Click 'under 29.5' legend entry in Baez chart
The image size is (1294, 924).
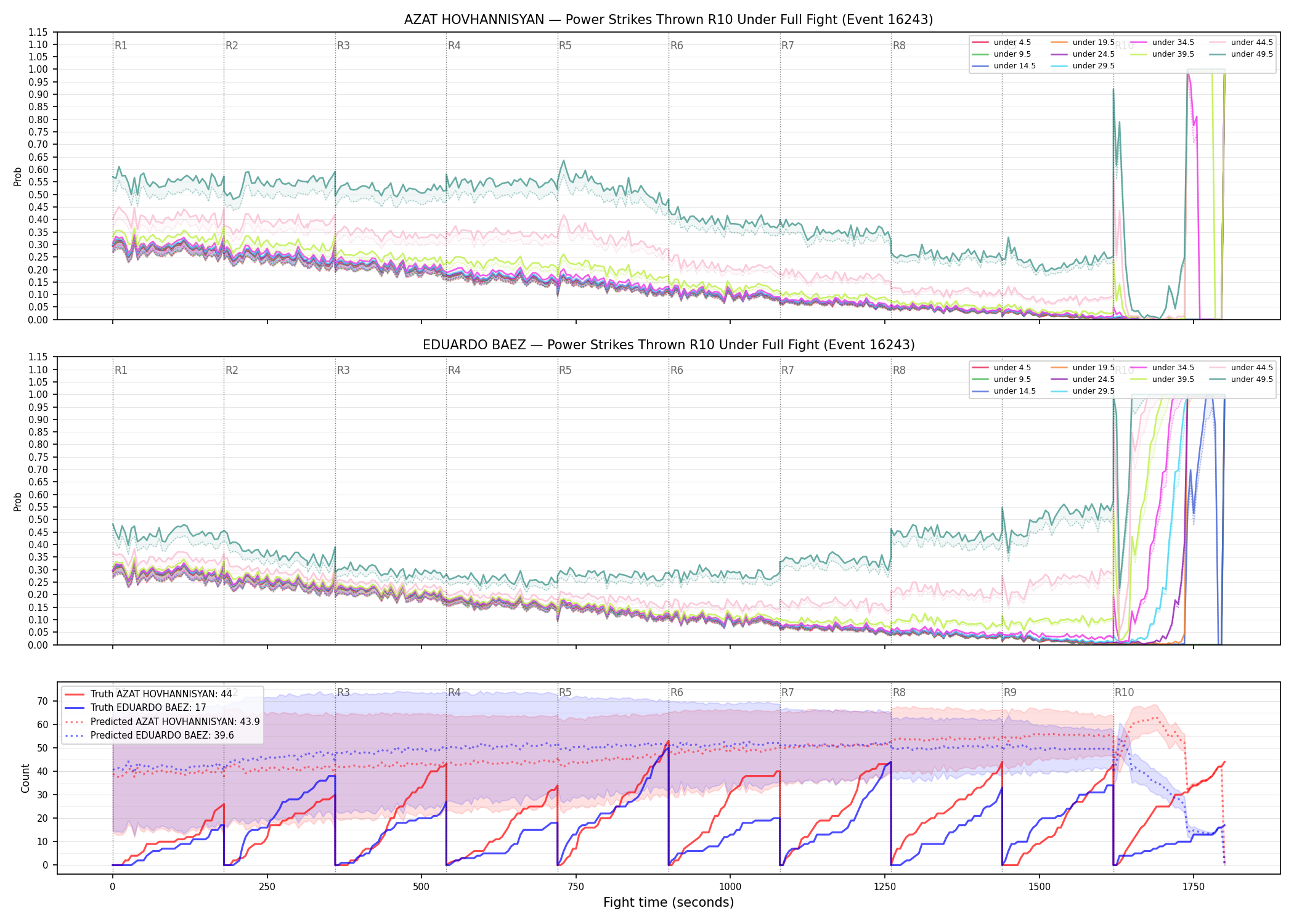coord(1082,391)
